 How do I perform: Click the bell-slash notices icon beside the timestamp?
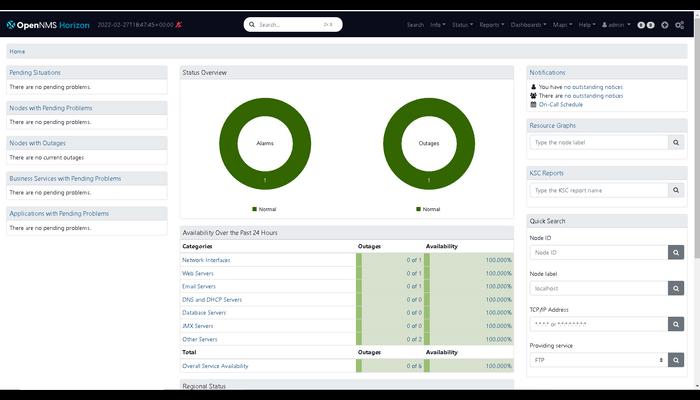point(178,24)
